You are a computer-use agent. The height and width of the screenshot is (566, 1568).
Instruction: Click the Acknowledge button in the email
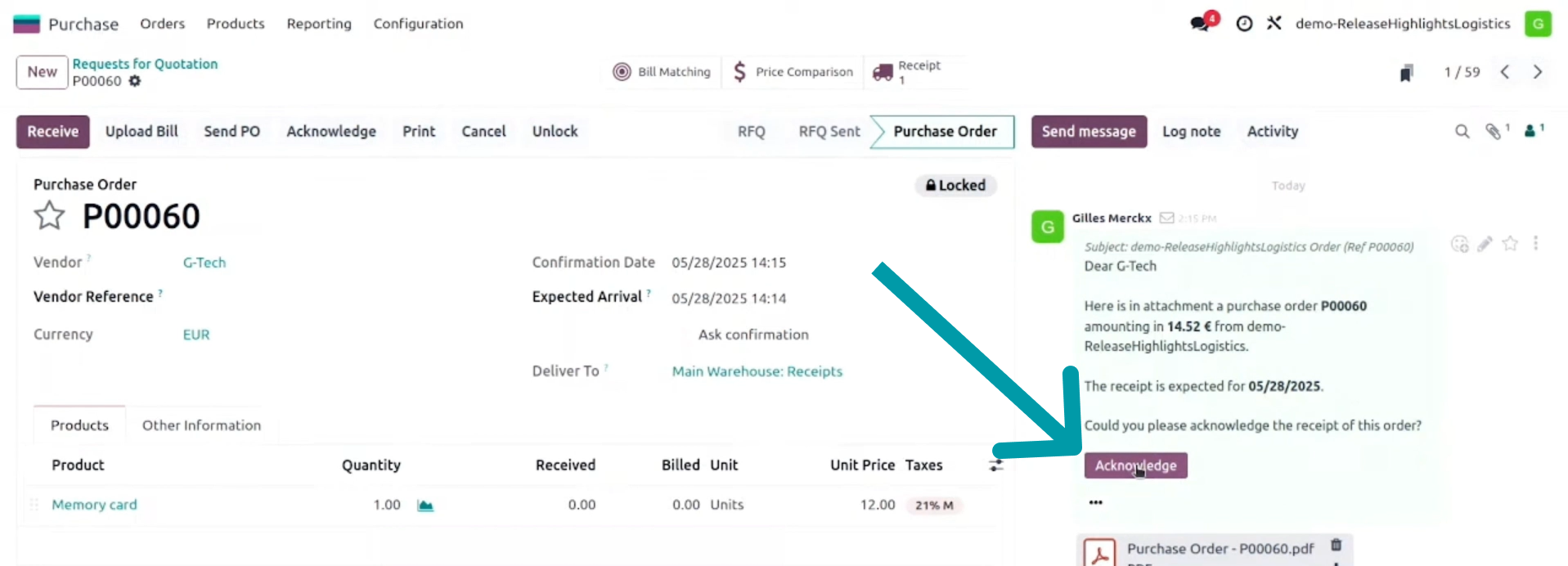[x=1135, y=465]
